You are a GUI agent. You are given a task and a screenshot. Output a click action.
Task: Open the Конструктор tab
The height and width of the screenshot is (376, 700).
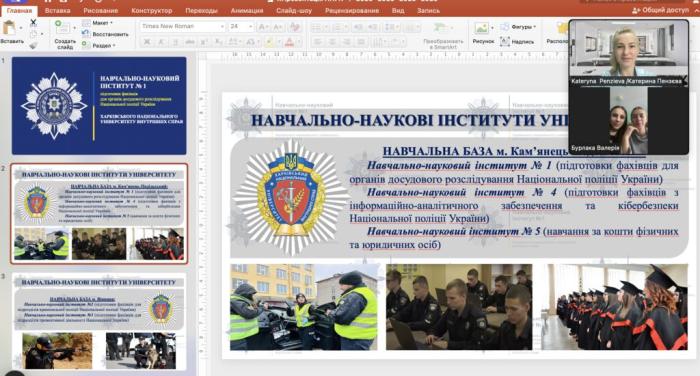[x=152, y=10]
